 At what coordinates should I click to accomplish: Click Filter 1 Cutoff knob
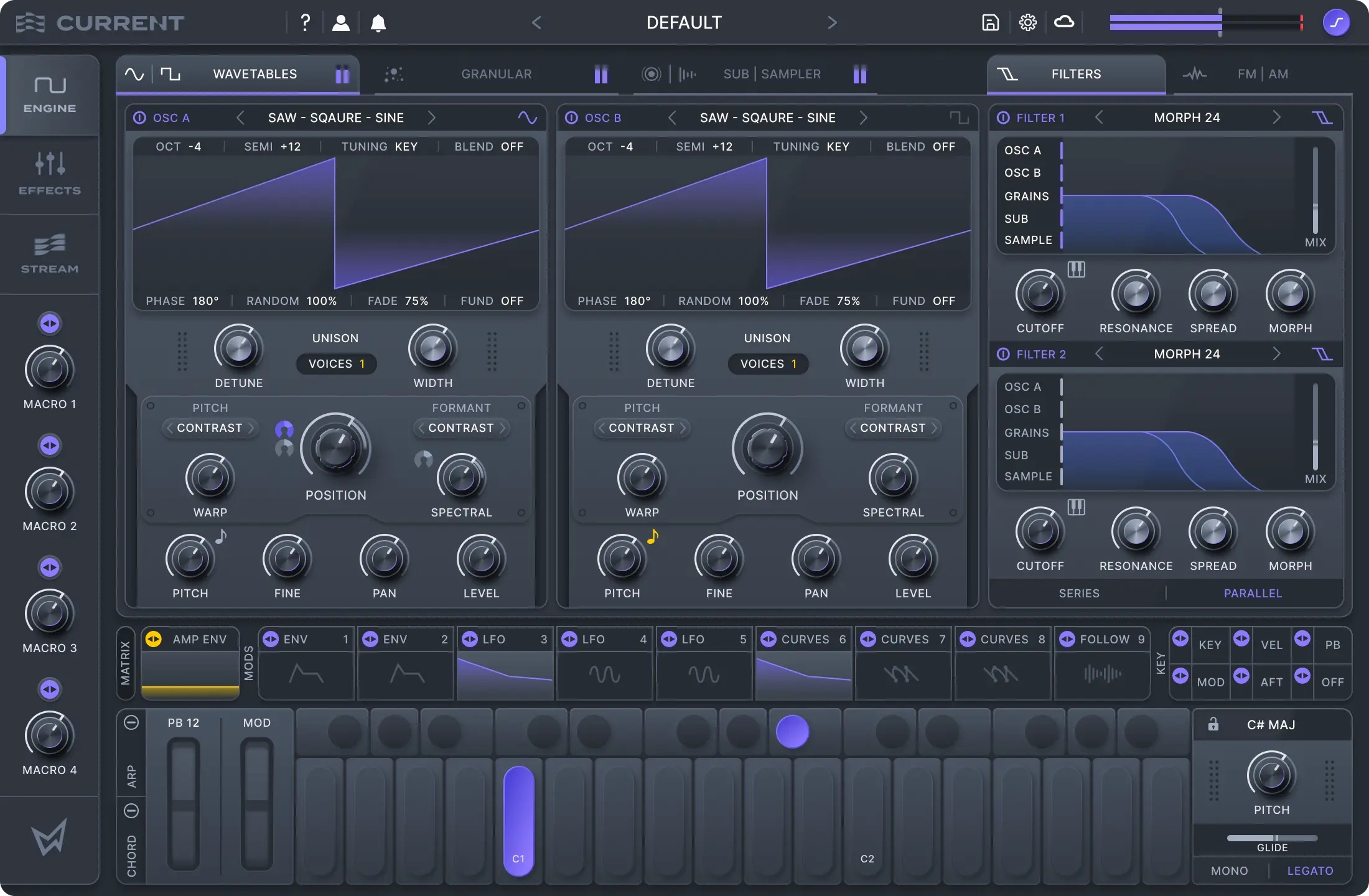1040,294
